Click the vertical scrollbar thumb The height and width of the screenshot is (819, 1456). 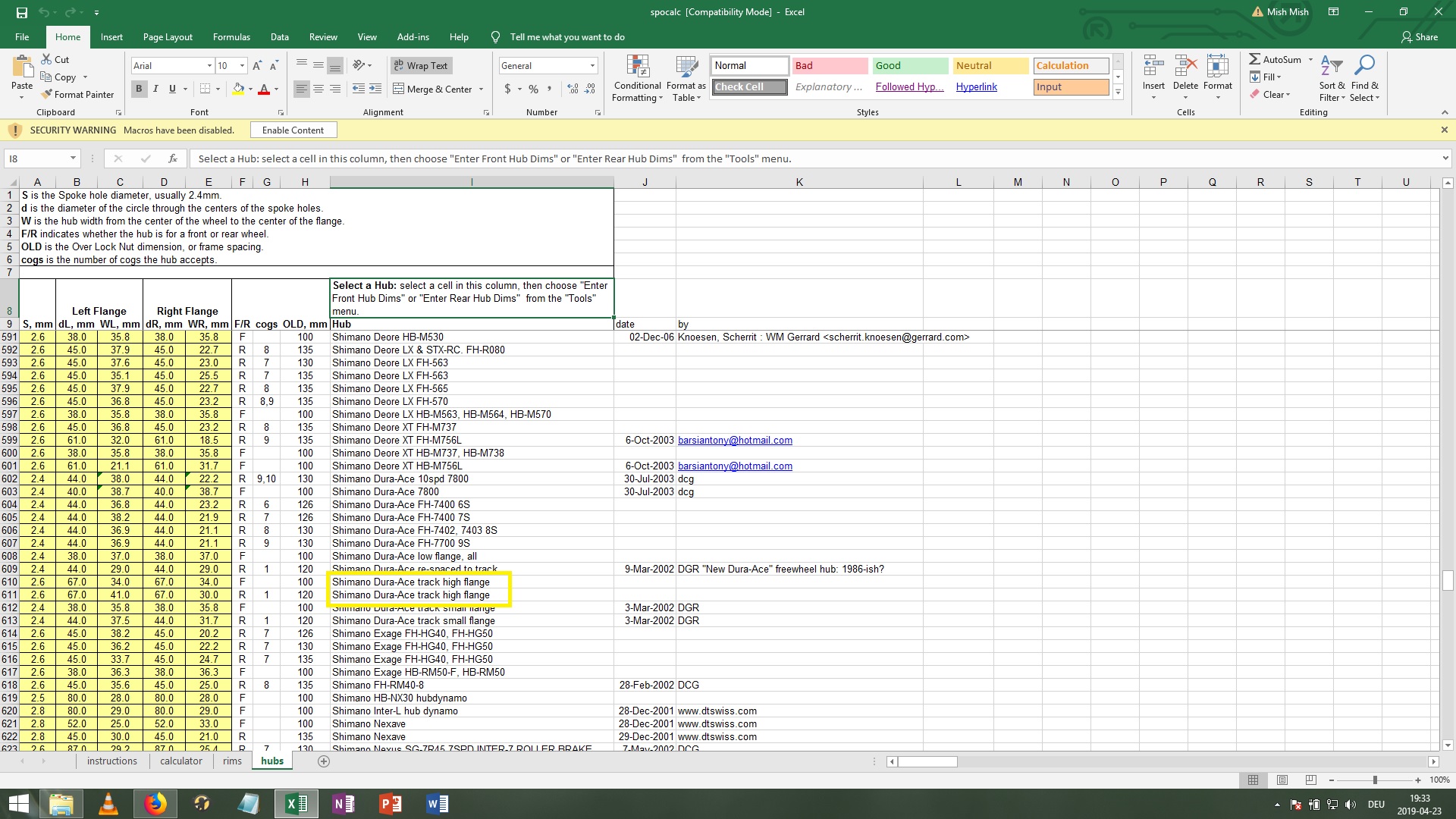(1448, 580)
